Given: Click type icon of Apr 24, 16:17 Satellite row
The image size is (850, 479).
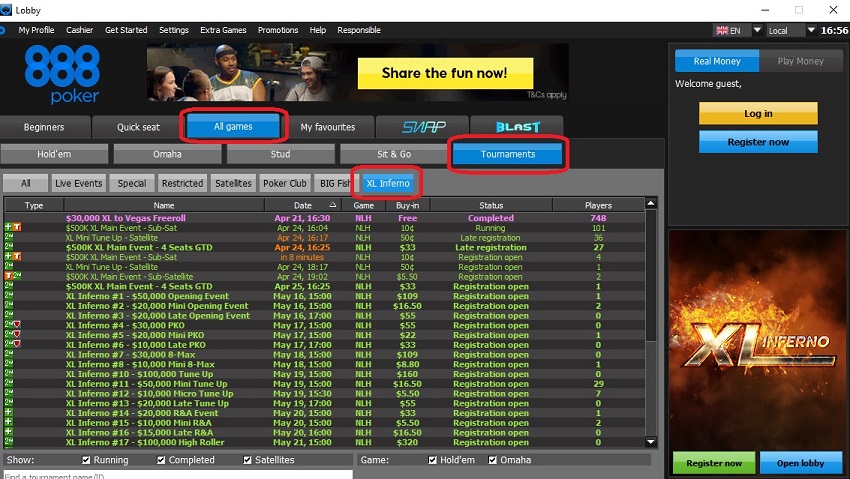Looking at the screenshot, I should [9, 237].
